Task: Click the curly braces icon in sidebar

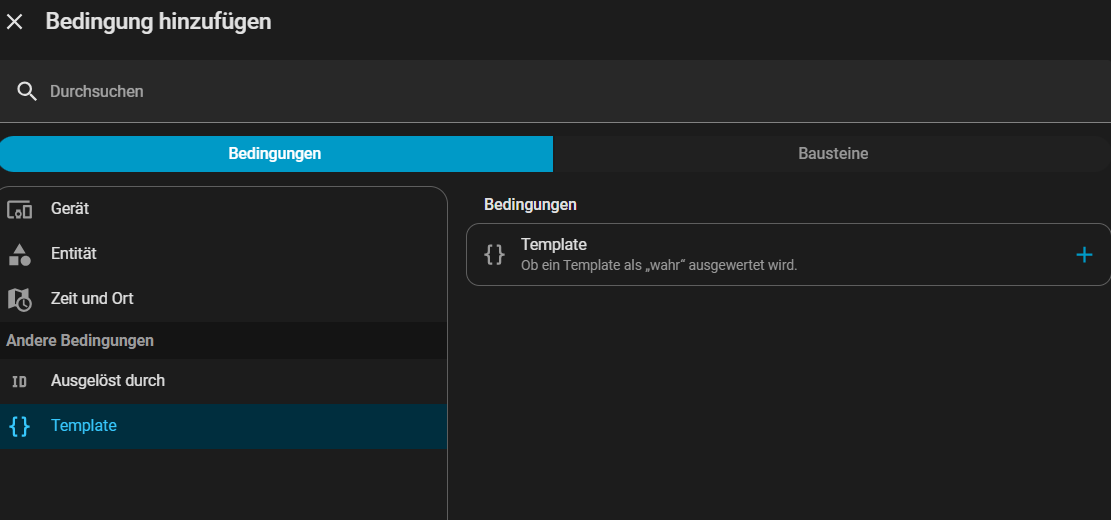Action: click(x=20, y=426)
